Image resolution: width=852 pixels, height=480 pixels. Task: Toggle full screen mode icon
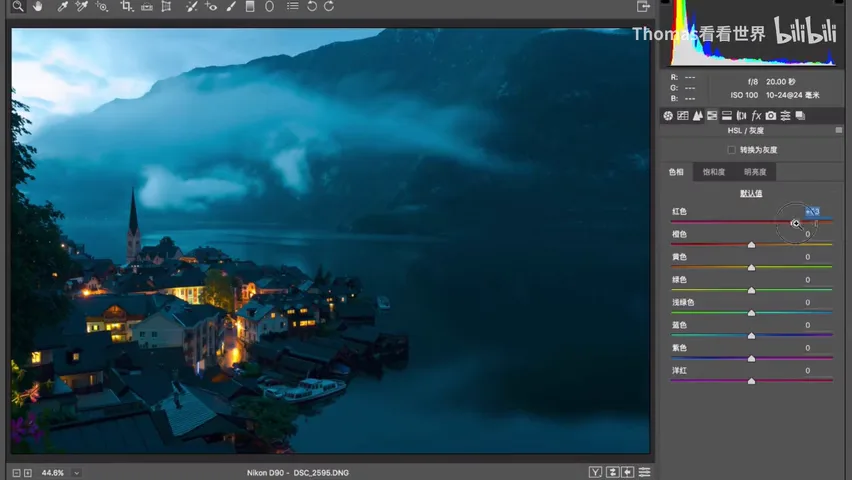tap(643, 7)
